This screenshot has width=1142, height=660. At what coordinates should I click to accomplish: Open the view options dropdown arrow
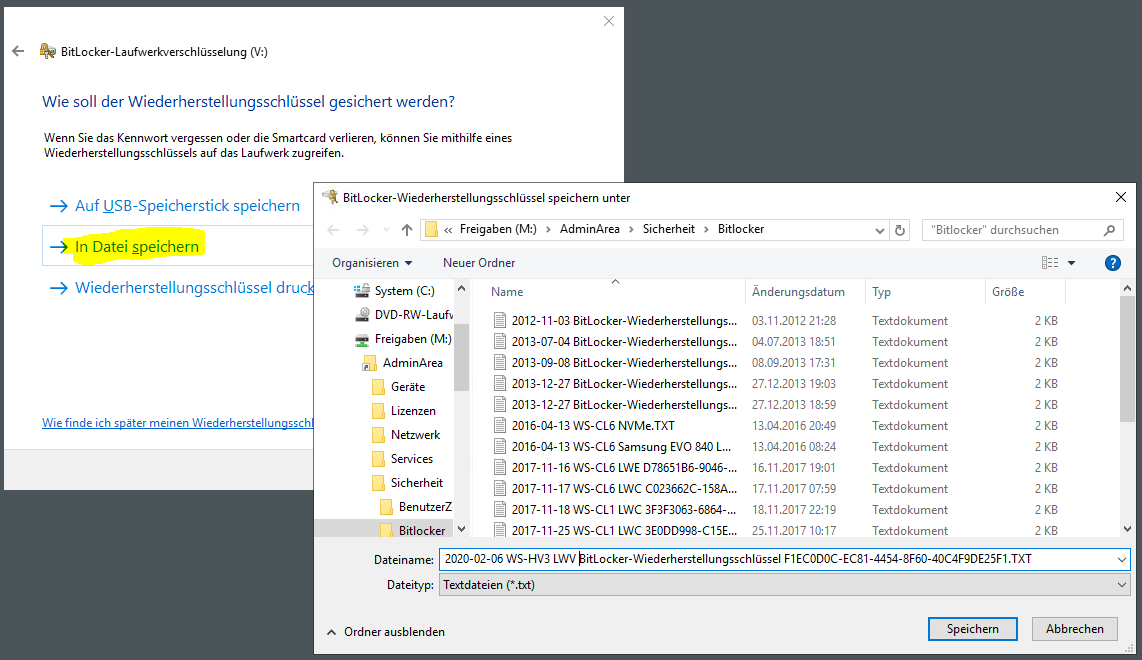[x=1071, y=263]
